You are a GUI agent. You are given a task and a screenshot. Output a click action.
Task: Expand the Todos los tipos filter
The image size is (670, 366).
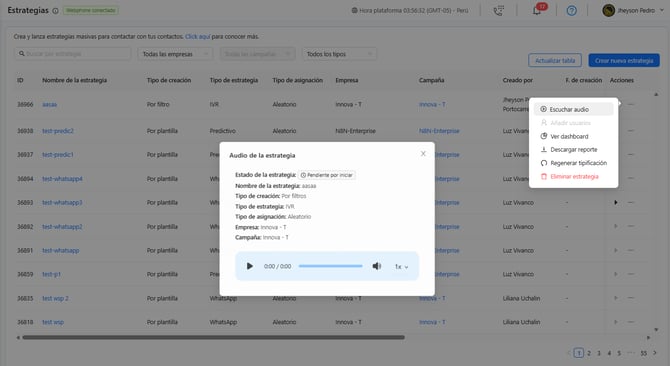[x=339, y=54]
